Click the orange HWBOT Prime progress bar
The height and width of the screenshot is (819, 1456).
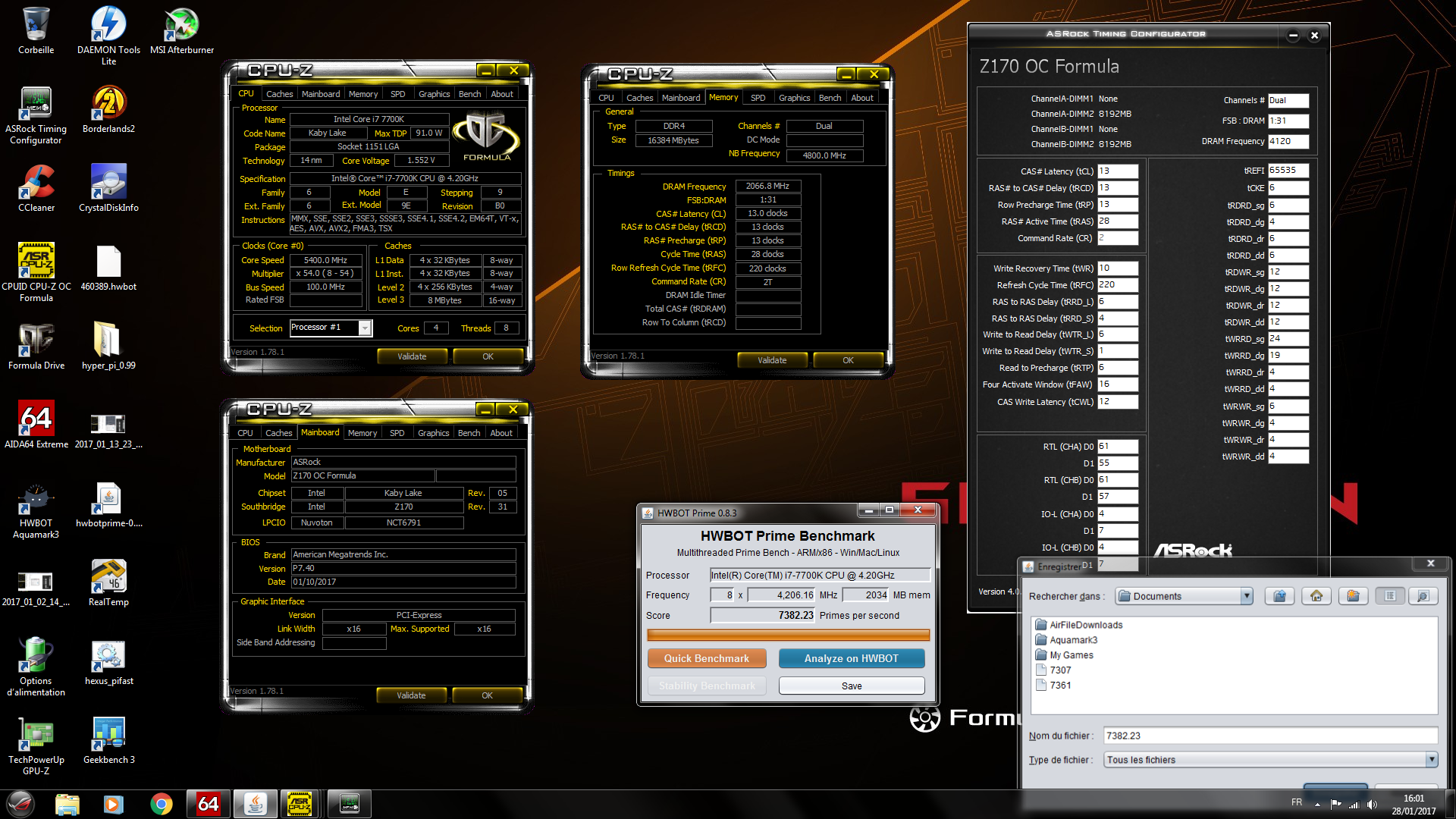(x=788, y=635)
